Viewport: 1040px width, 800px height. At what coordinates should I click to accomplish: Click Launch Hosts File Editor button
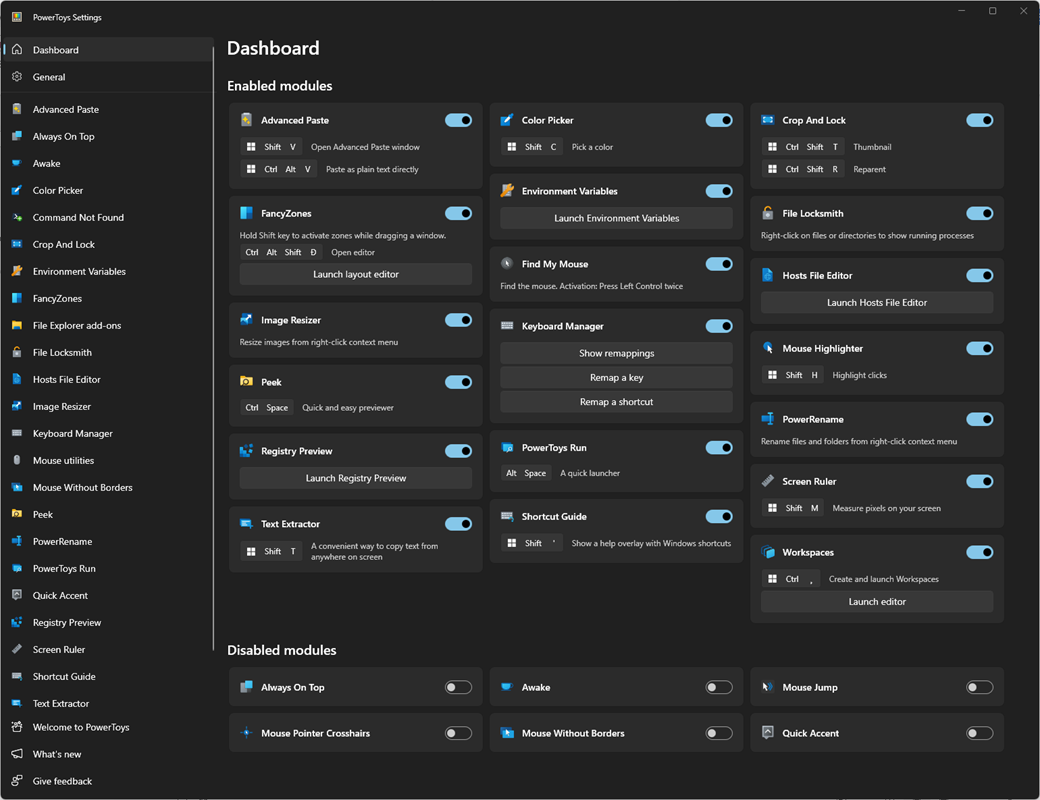pyautogui.click(x=877, y=302)
